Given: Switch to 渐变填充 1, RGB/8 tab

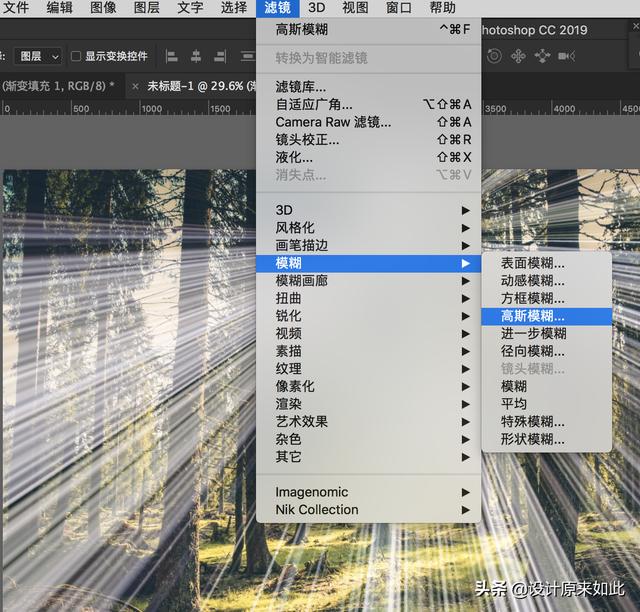Looking at the screenshot, I should tap(58, 86).
